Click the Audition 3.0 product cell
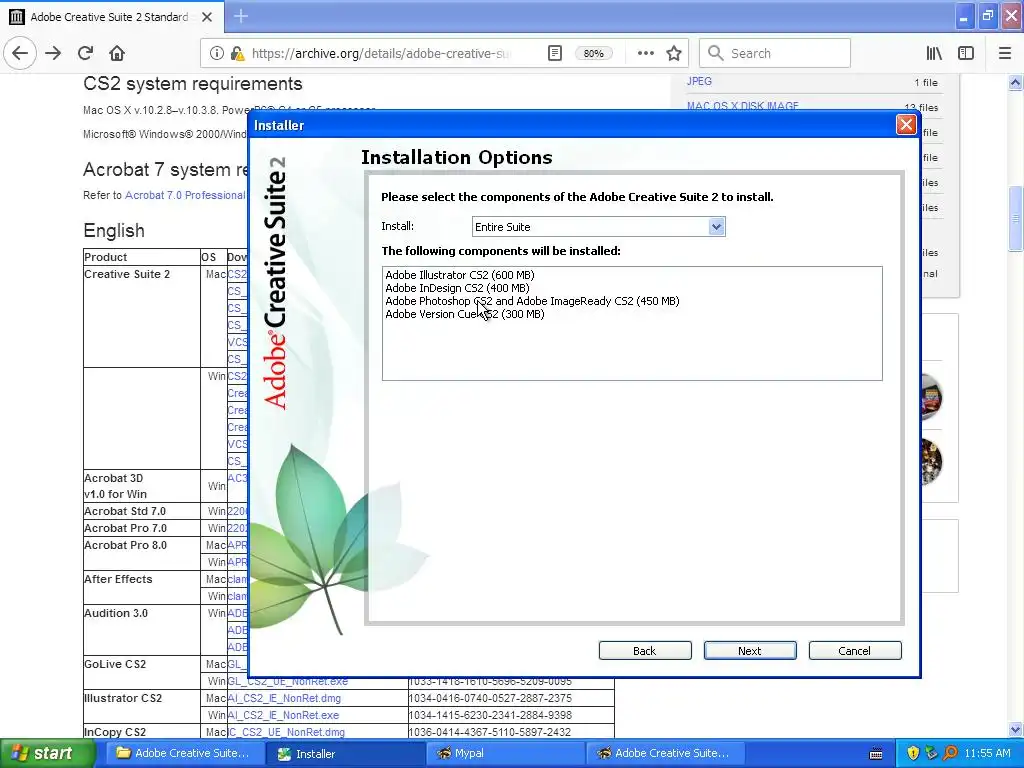The image size is (1024, 768). point(142,630)
